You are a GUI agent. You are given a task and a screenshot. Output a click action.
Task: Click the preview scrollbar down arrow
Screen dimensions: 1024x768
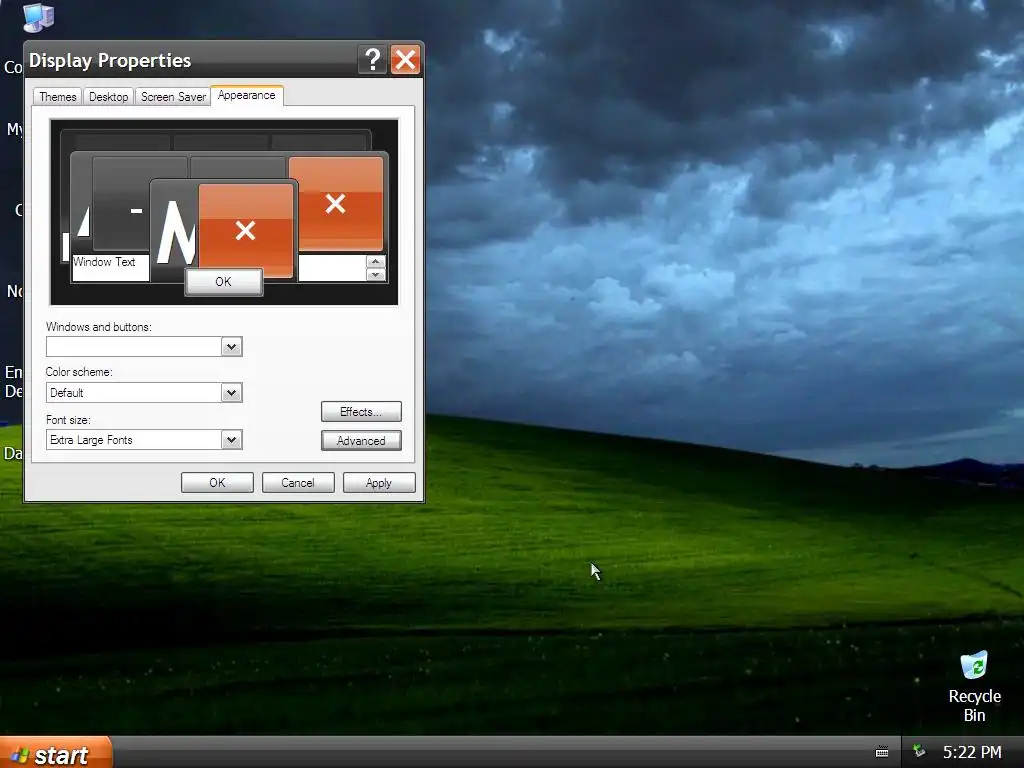pos(376,274)
